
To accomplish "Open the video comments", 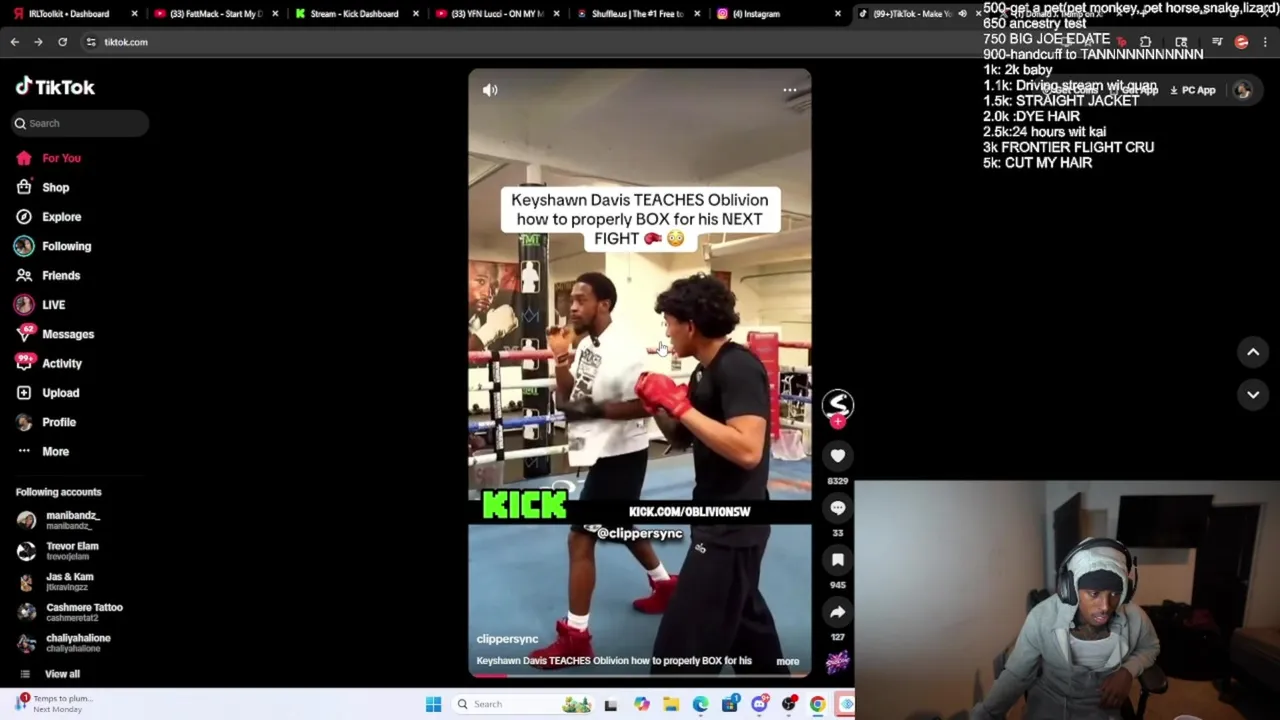I will tap(838, 508).
